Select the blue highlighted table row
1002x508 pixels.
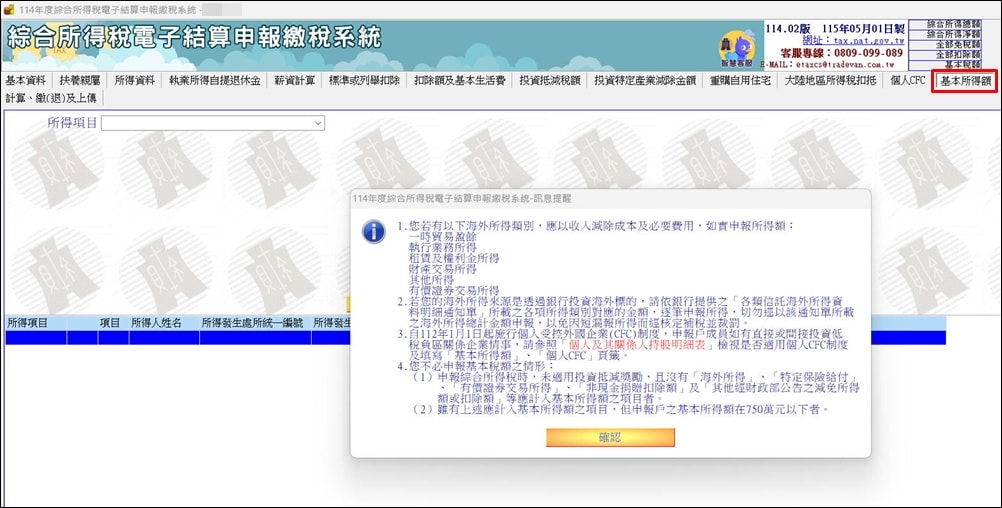point(475,337)
